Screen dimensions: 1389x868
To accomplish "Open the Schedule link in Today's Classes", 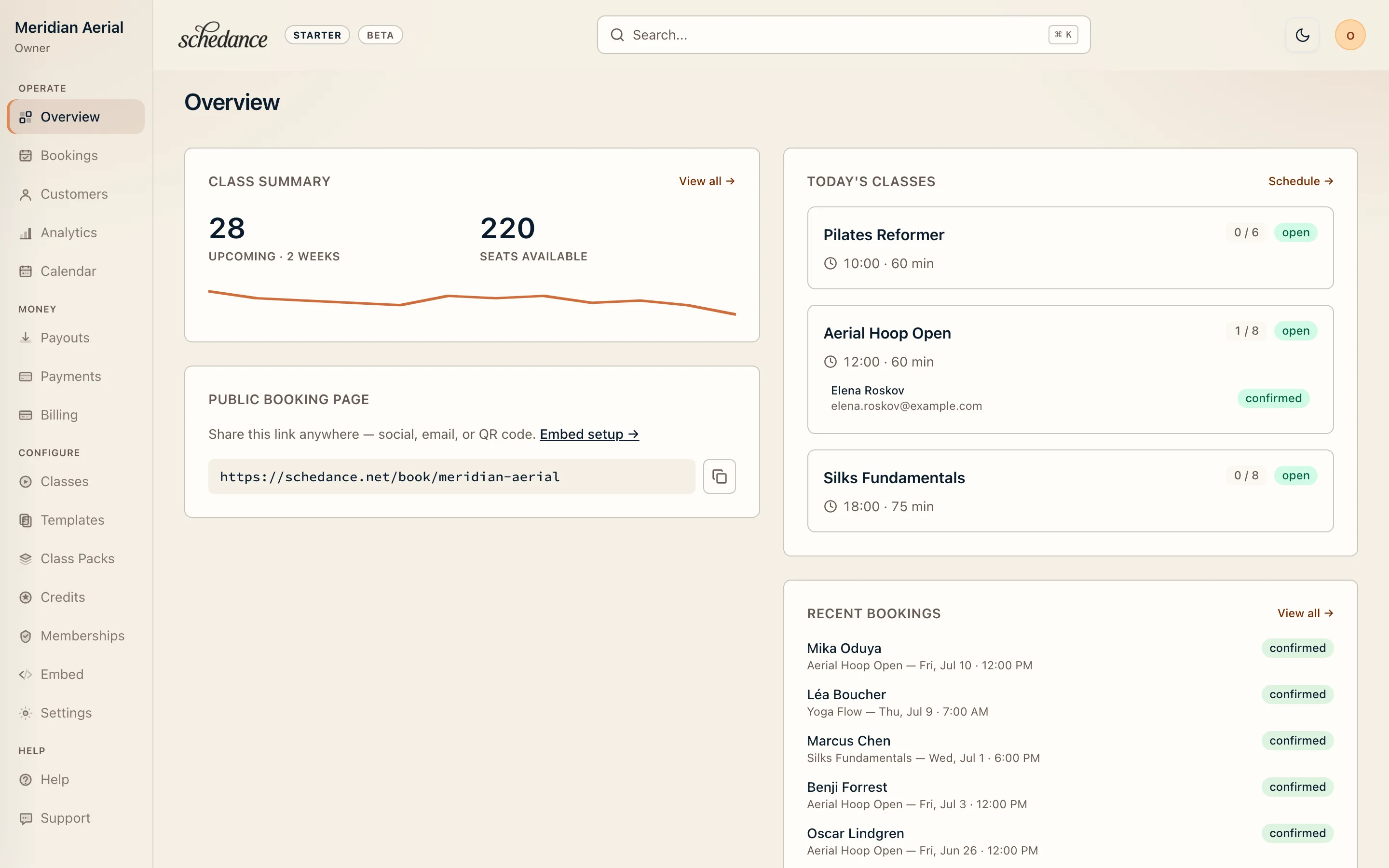I will (x=1301, y=181).
